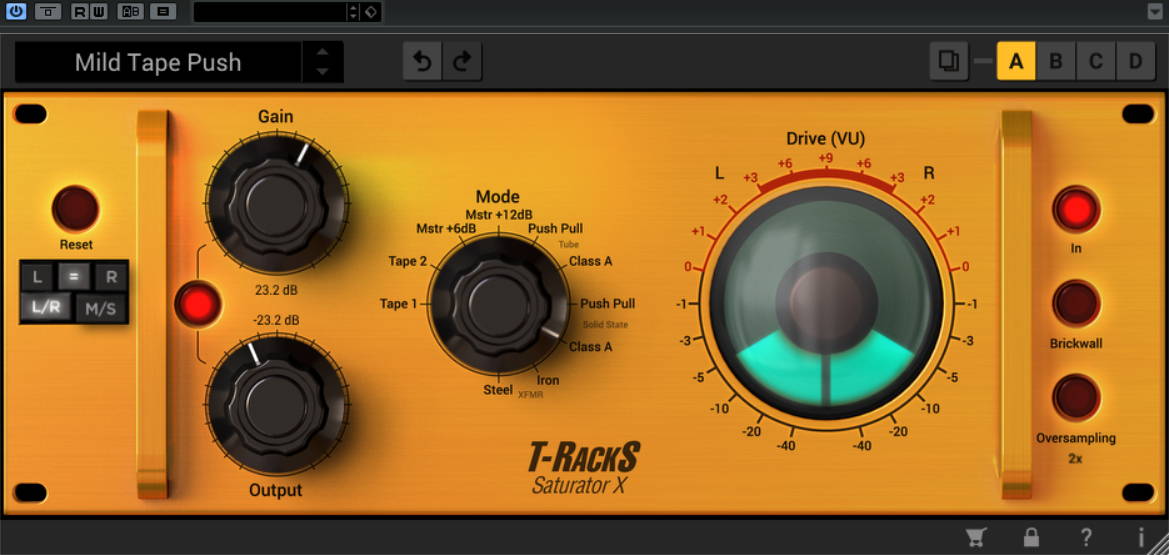Select next preset with down arrow
This screenshot has height=555, width=1169.
click(x=322, y=72)
